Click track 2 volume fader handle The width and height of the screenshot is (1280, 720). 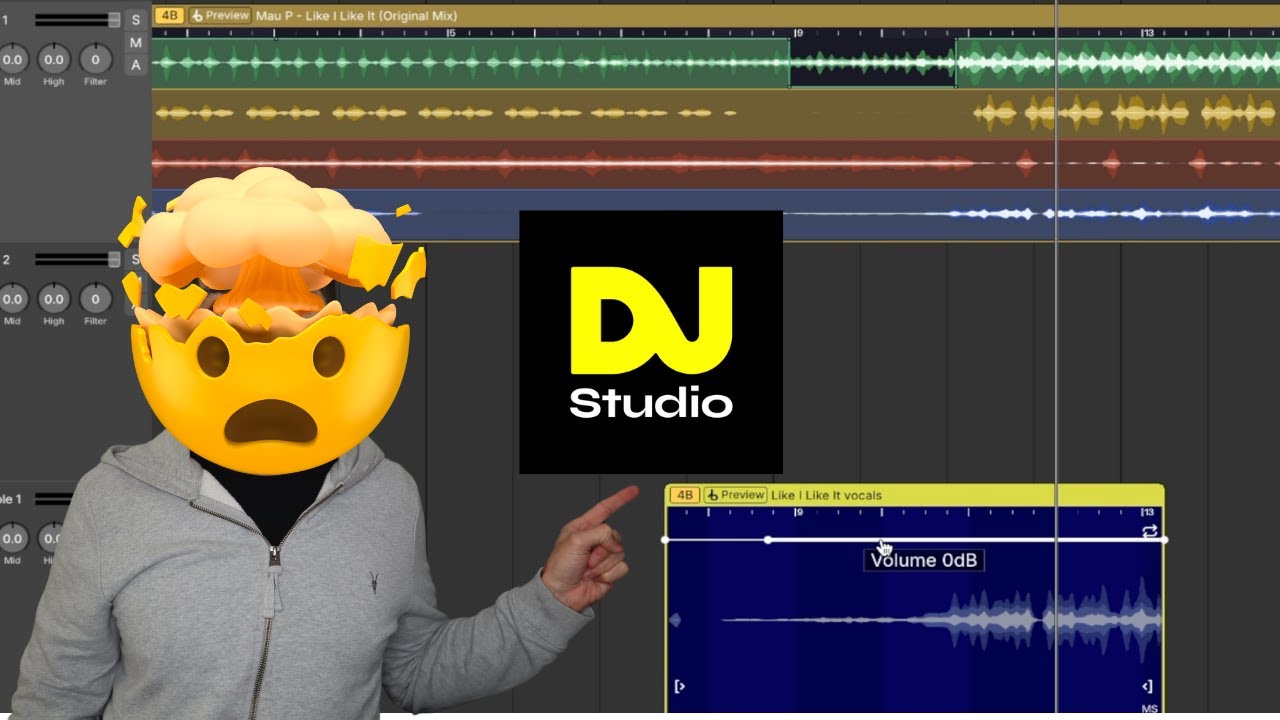114,259
